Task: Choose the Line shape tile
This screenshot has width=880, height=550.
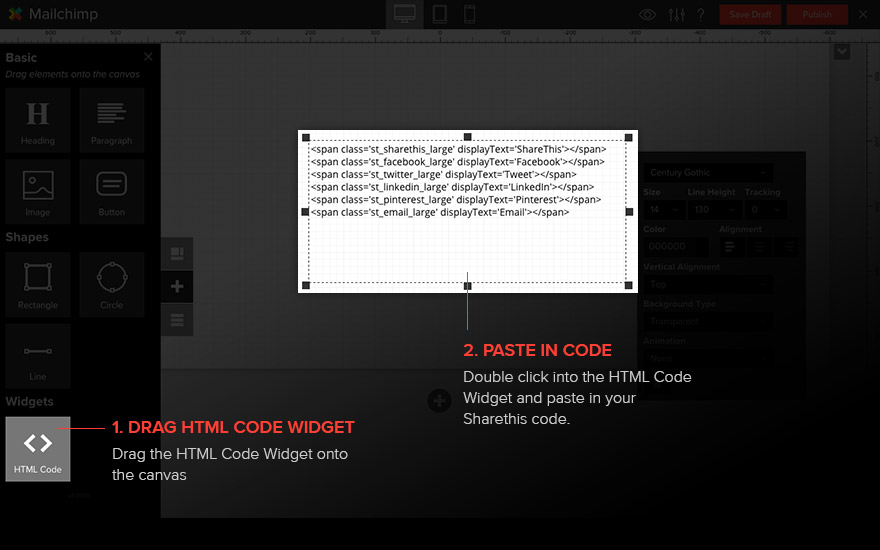Action: click(x=38, y=356)
